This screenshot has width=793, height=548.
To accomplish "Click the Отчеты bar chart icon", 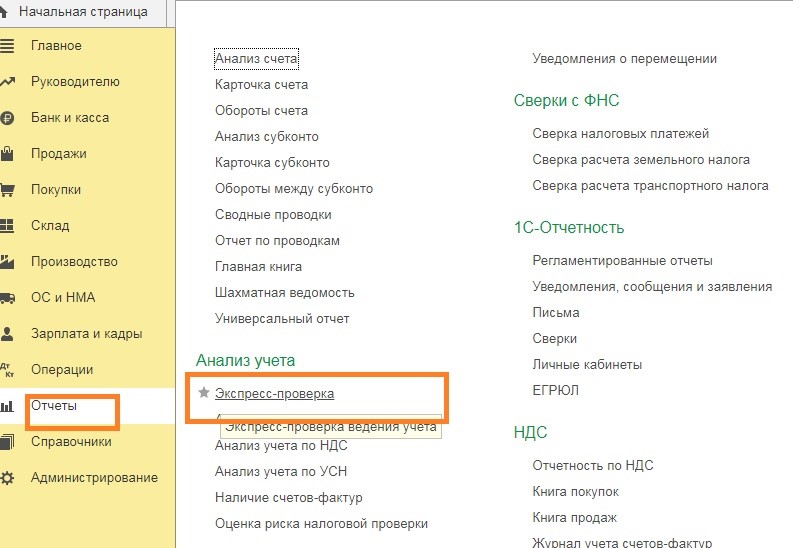I will (x=7, y=406).
